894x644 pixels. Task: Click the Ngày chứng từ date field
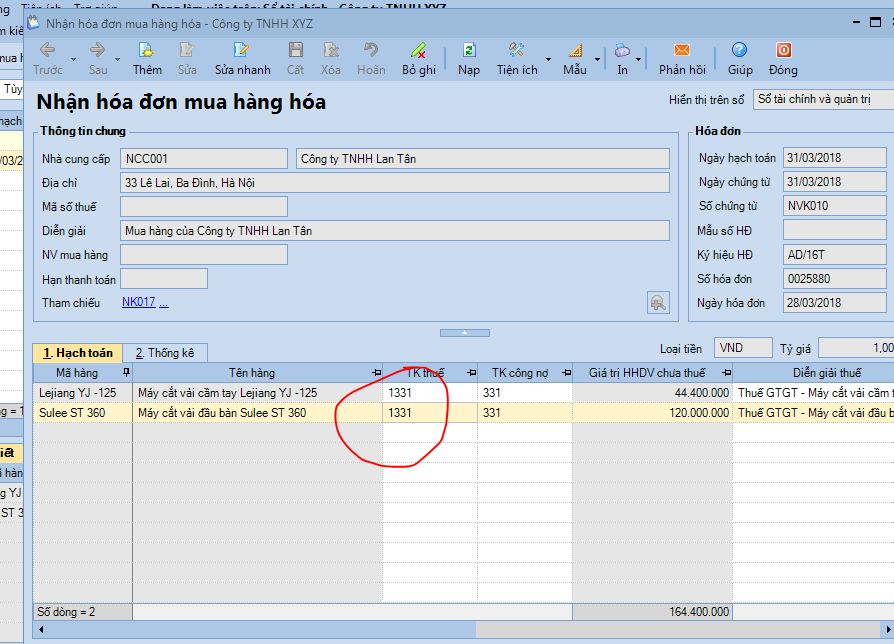click(834, 181)
